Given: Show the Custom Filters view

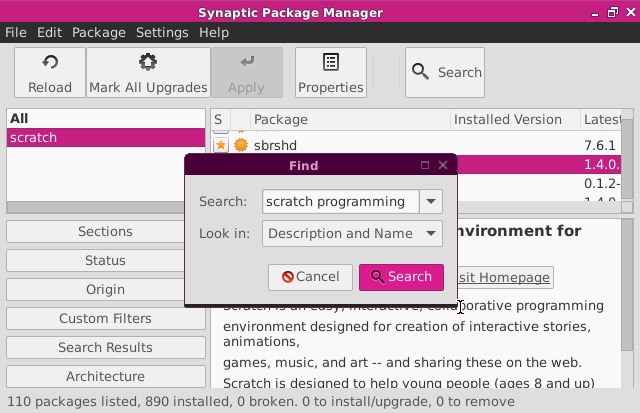Looking at the screenshot, I should point(105,318).
